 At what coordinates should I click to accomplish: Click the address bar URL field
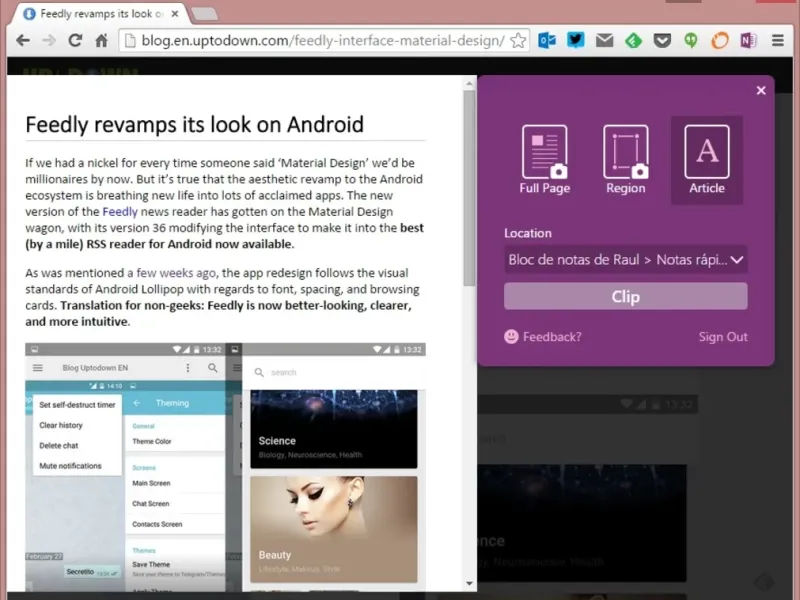[323, 40]
